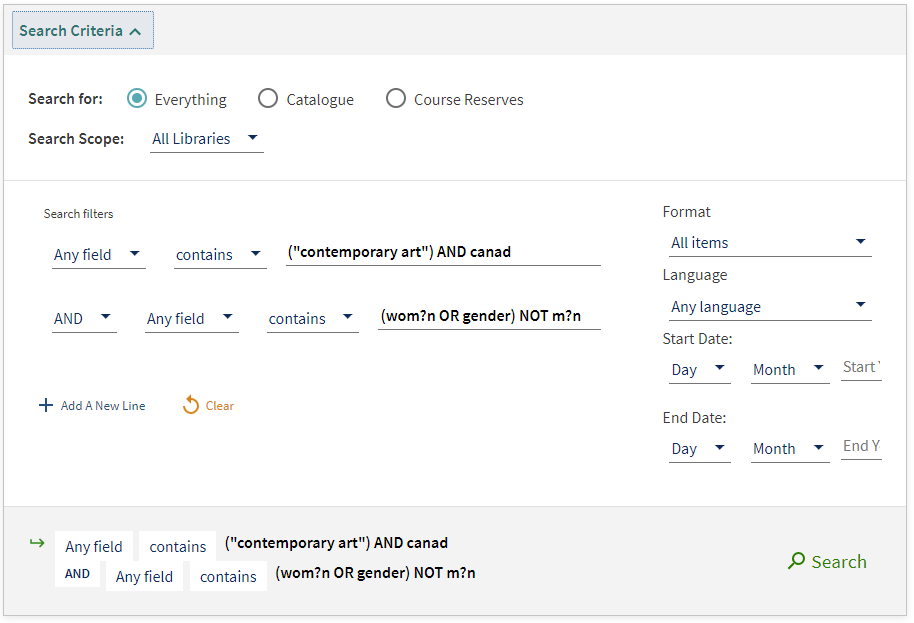
Task: Click the contemporary art query input field
Action: pos(443,252)
